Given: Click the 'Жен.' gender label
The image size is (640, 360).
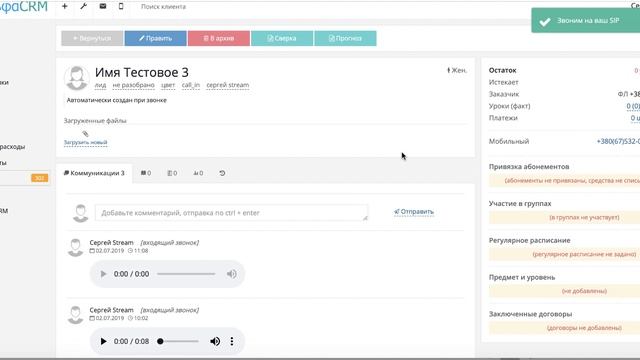Looking at the screenshot, I should (x=457, y=70).
